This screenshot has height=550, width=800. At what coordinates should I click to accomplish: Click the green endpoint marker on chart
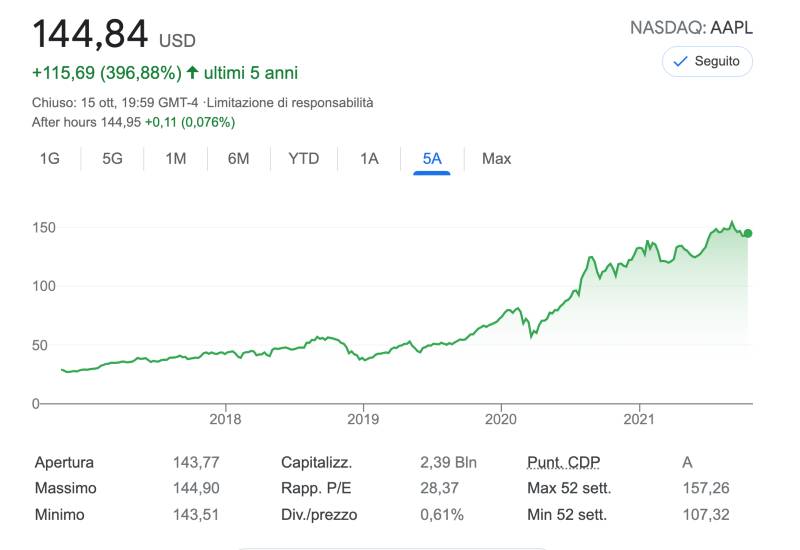[x=747, y=233]
